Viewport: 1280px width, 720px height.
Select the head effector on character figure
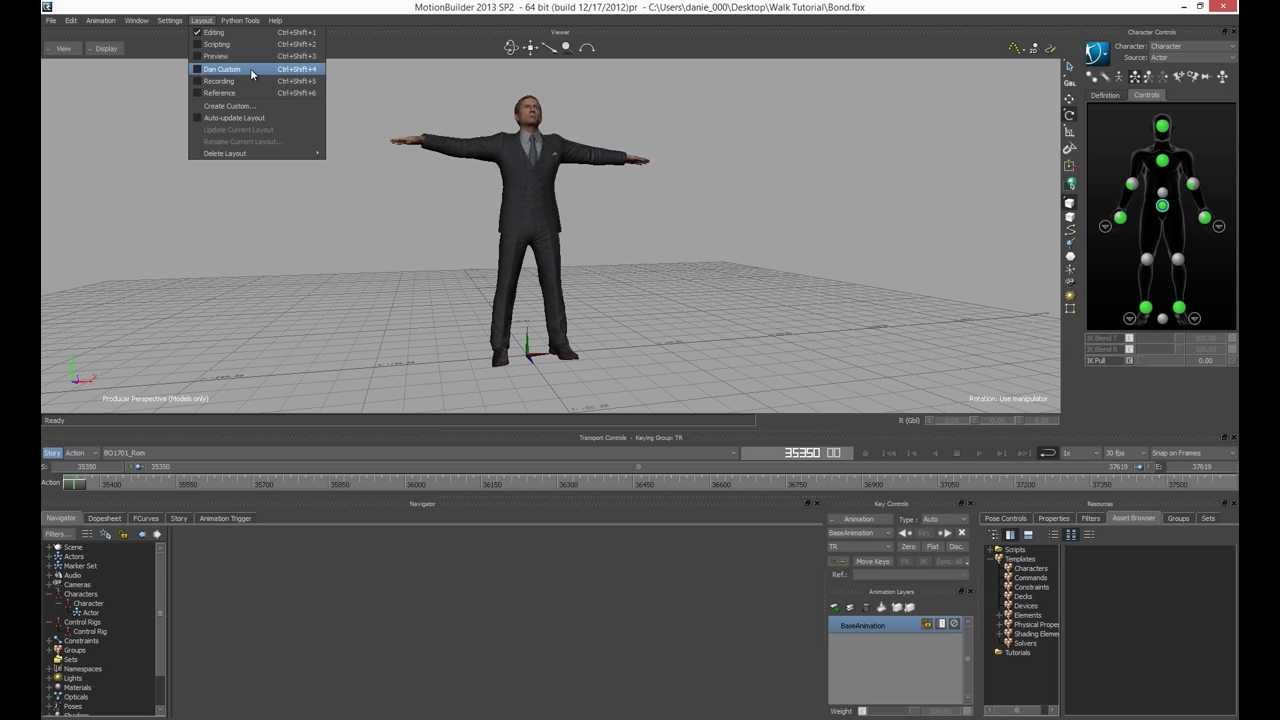[x=1162, y=126]
